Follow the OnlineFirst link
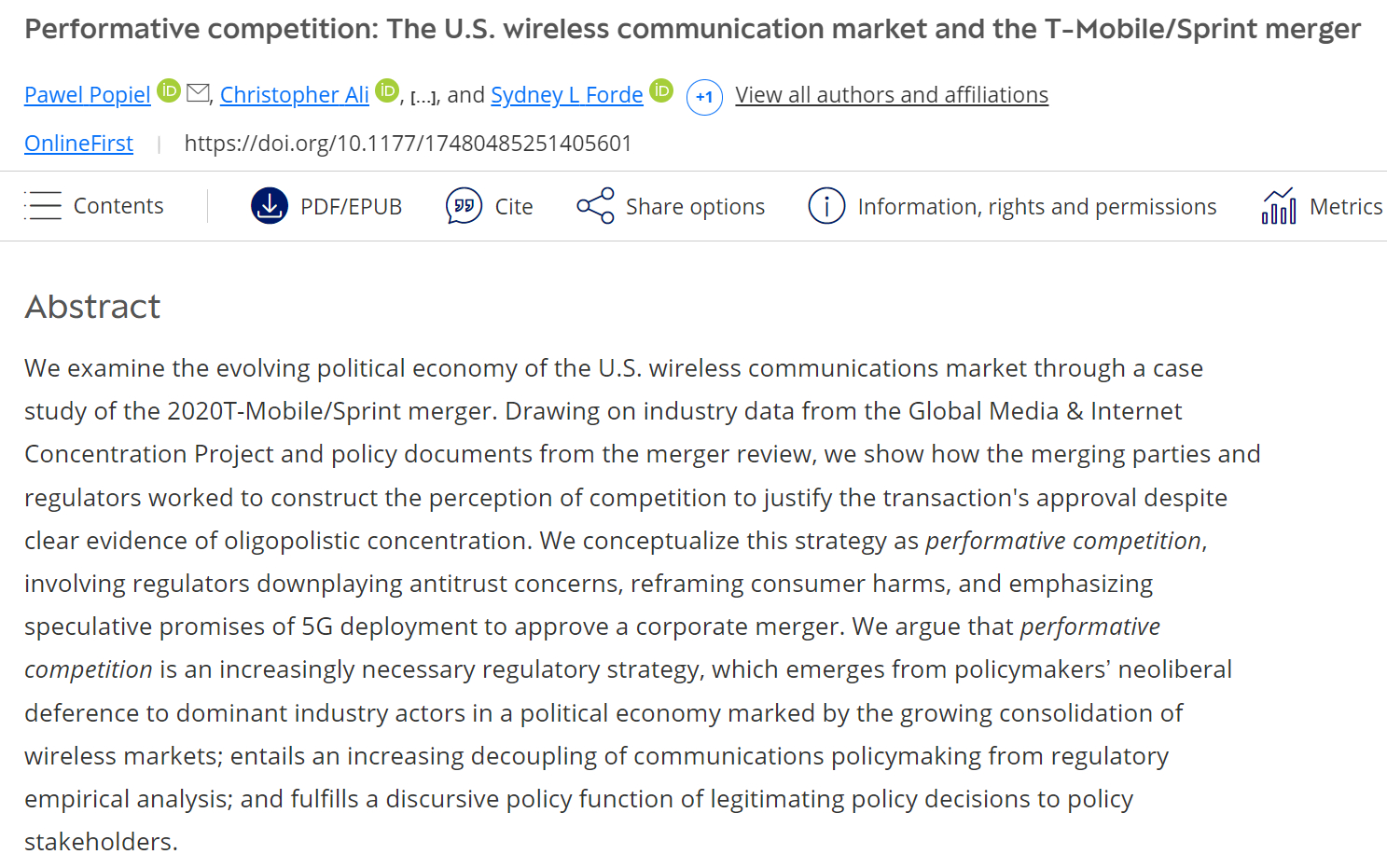The width and height of the screenshot is (1387, 868). point(79,144)
